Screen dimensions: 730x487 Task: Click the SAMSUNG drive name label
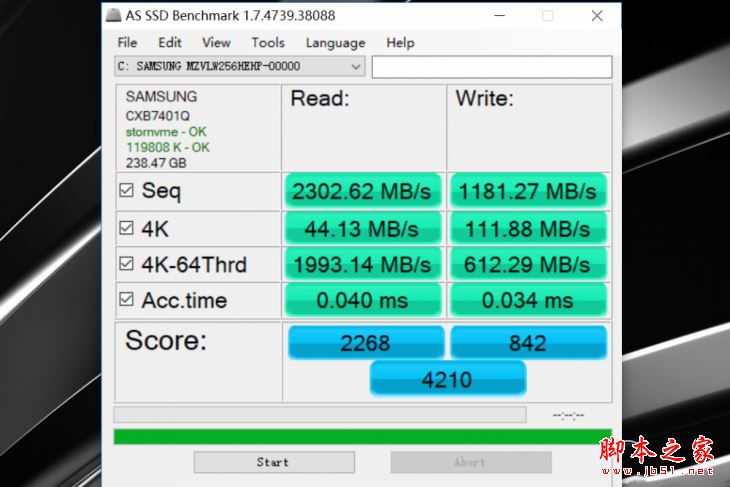coord(161,96)
